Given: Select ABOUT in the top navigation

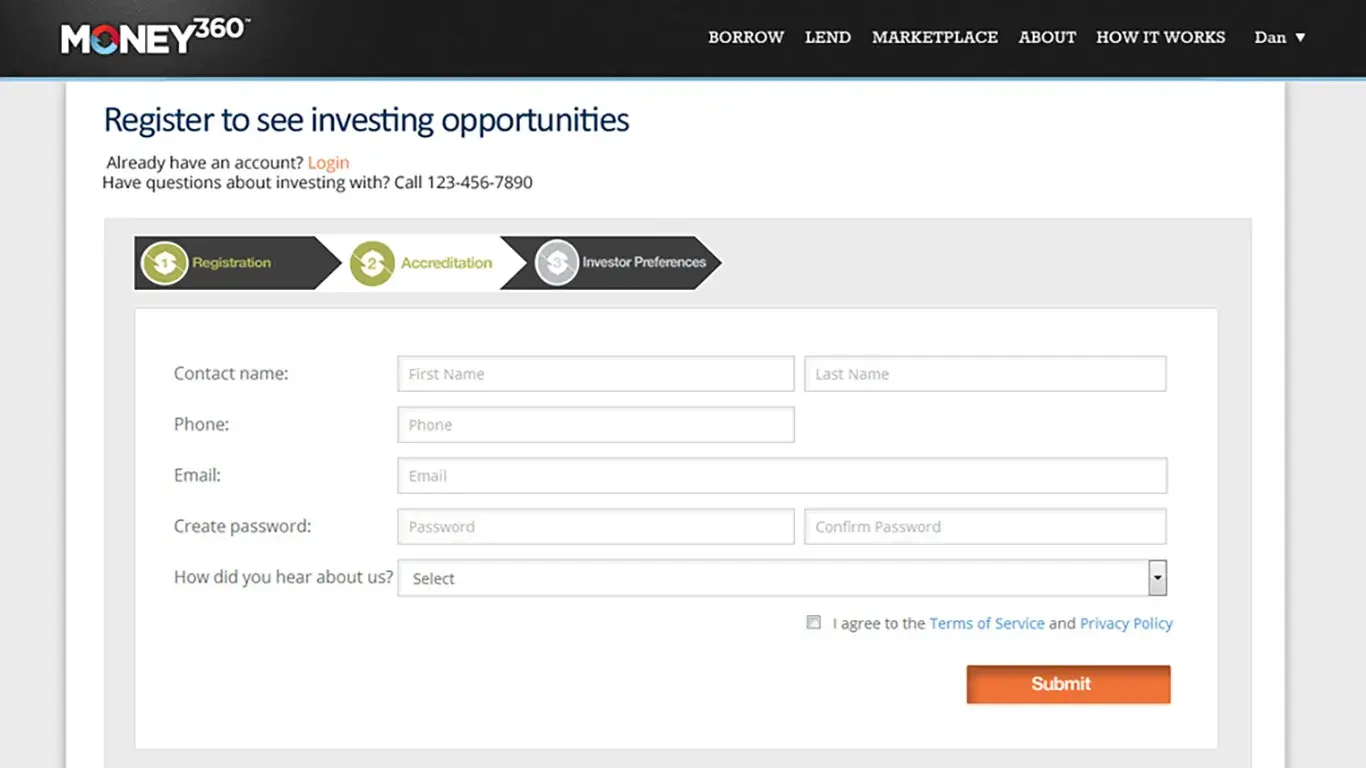Looking at the screenshot, I should (x=1047, y=37).
